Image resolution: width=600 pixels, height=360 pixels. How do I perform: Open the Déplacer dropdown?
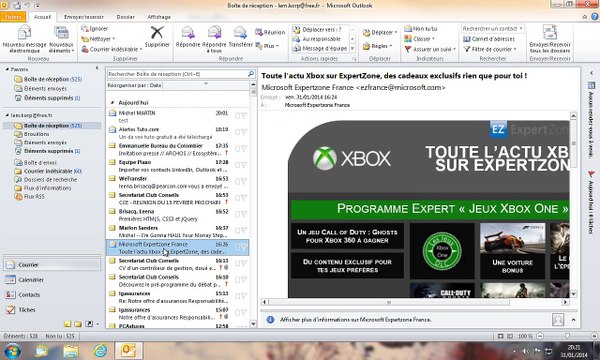[x=380, y=33]
